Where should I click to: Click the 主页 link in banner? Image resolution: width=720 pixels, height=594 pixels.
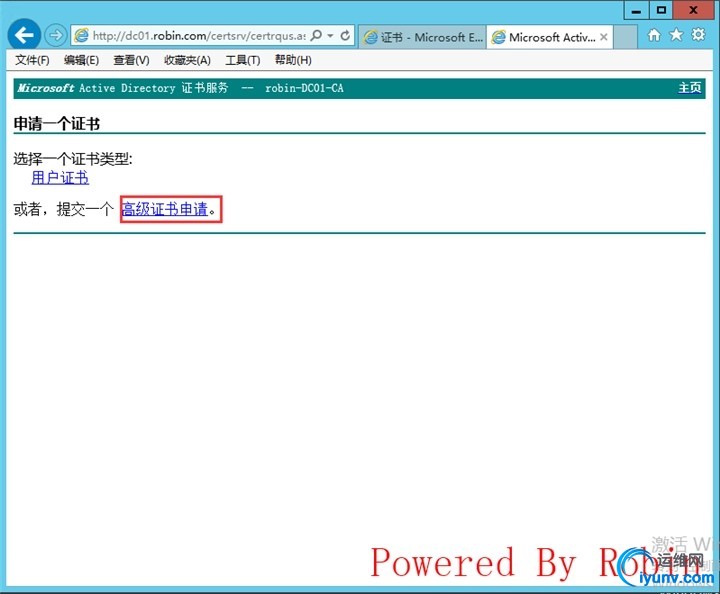click(x=690, y=88)
